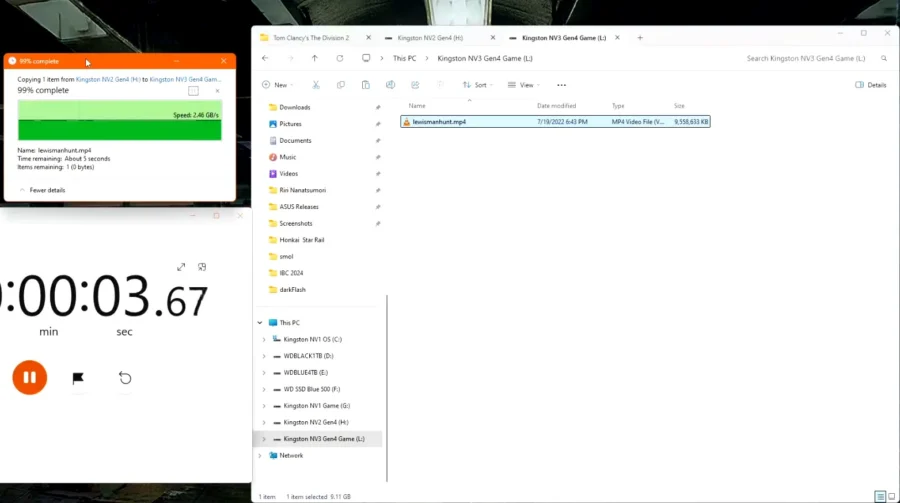Click the Cut toolbar icon
This screenshot has height=503, width=900.
316,85
